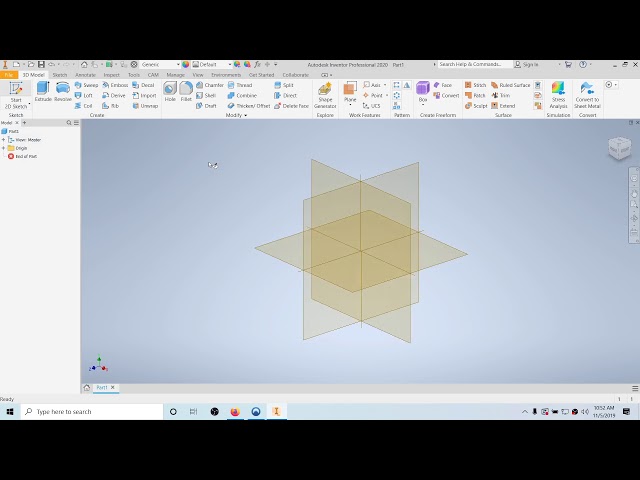Select the Revolve tool
Screen dimensions: 640x480
click(63, 91)
